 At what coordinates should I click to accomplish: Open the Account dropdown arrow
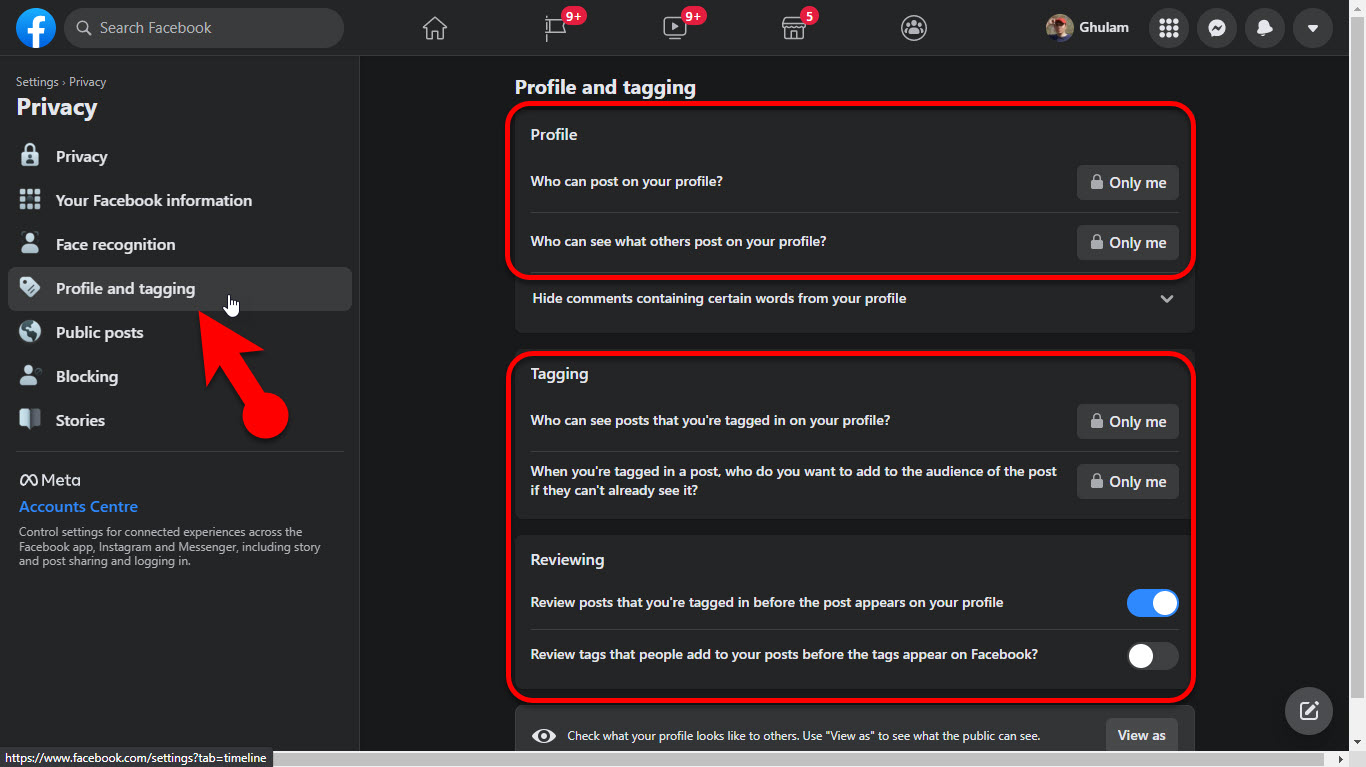pyautogui.click(x=1312, y=28)
